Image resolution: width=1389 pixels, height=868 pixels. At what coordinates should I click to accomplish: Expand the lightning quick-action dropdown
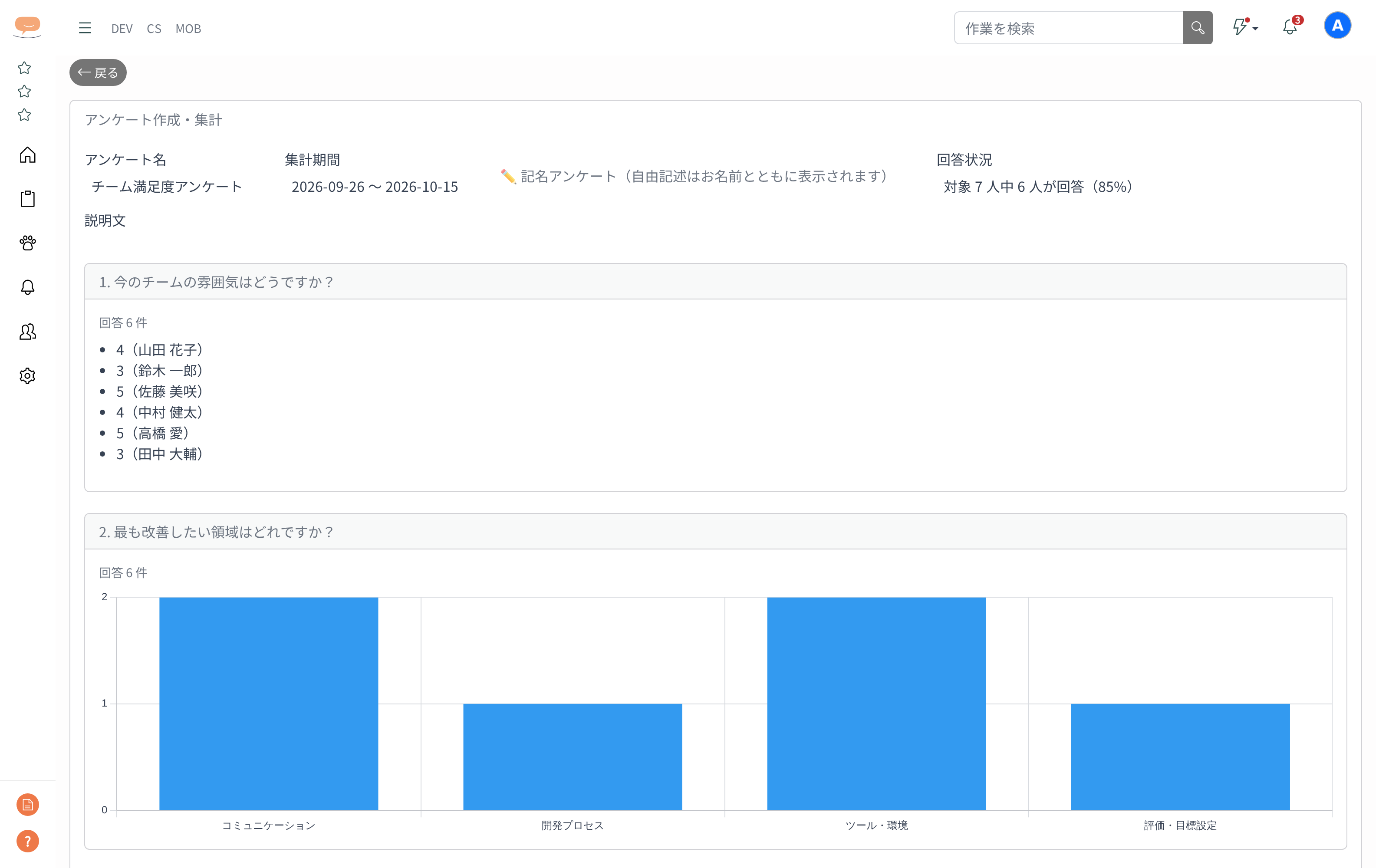tap(1245, 27)
